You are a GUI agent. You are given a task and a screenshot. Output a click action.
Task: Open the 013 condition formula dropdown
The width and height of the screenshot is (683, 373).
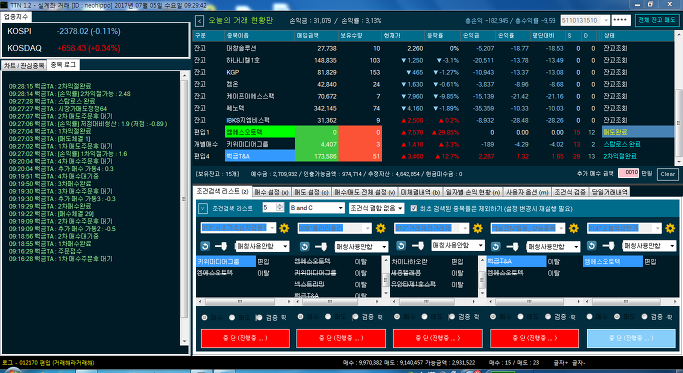(x=238, y=227)
